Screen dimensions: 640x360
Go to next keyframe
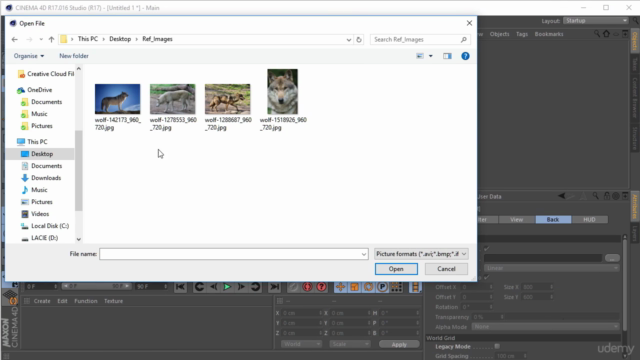(256, 287)
